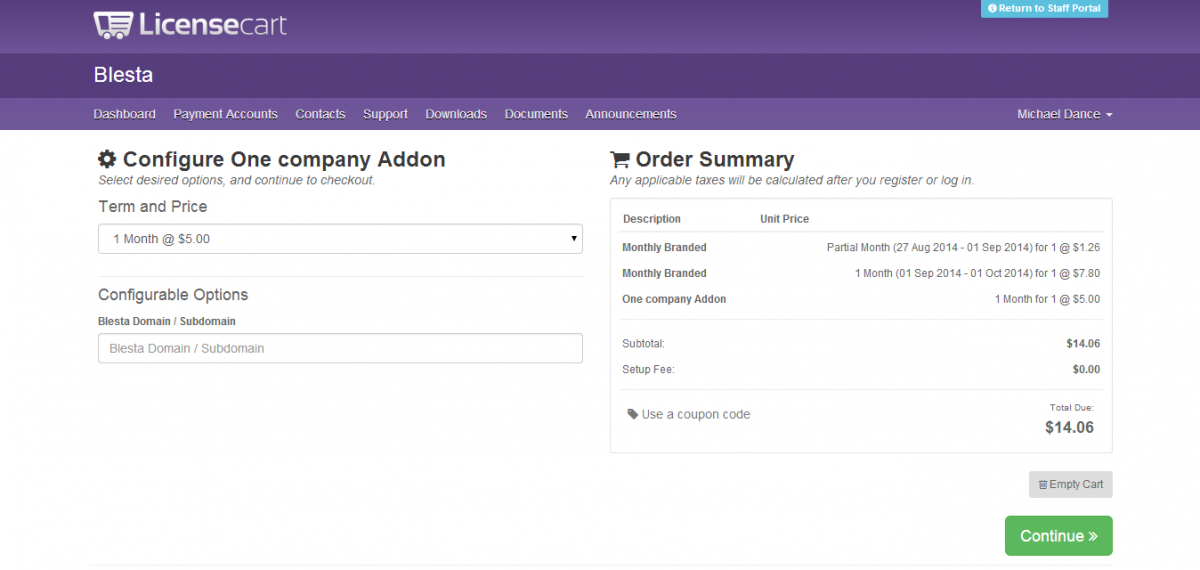Click the gear icon beside Configure heading
Viewport: 1200px width, 570px height.
point(108,159)
